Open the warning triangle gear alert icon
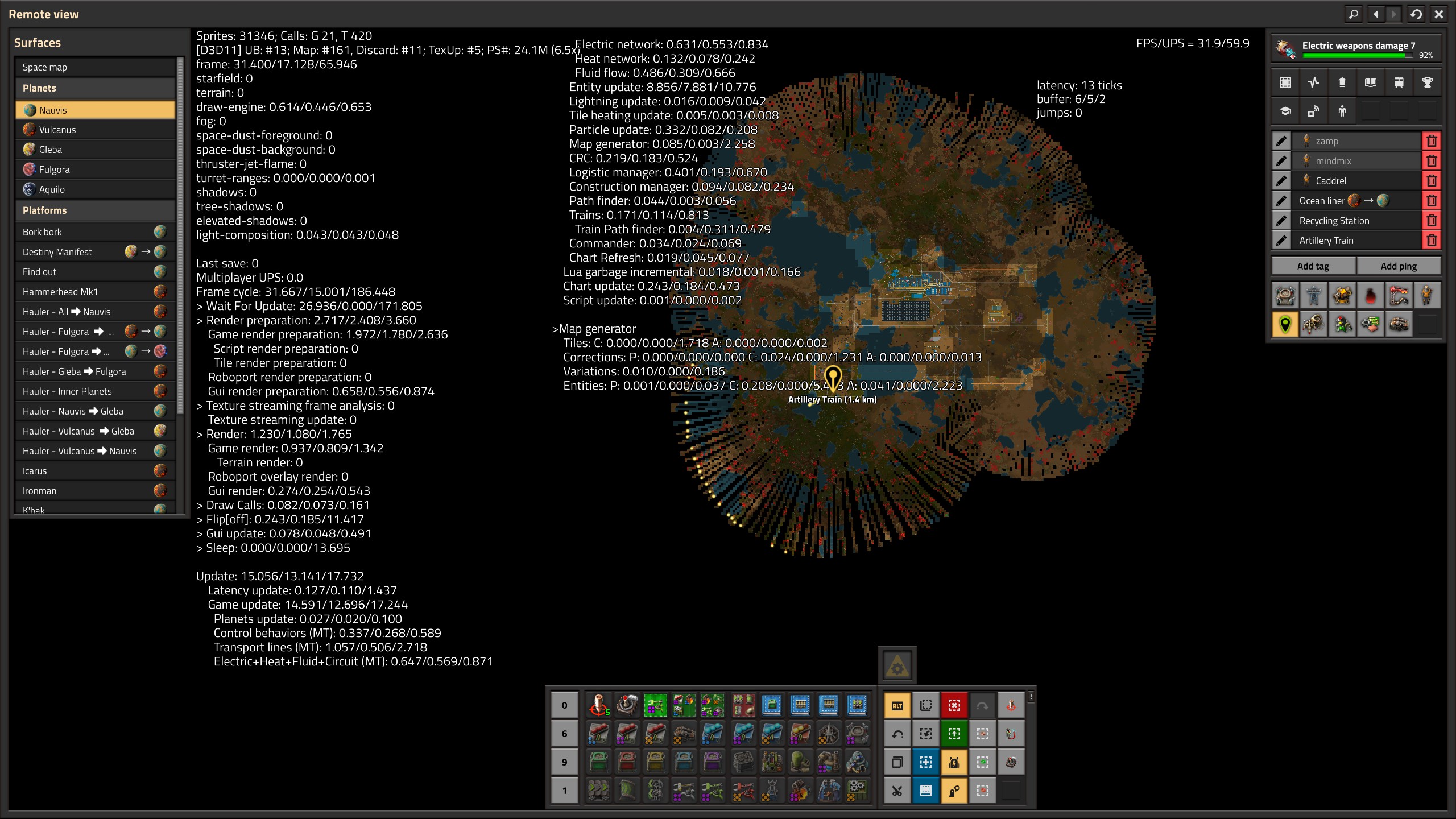 tap(897, 665)
